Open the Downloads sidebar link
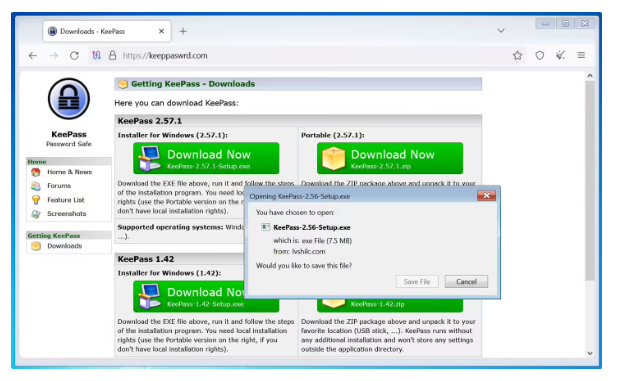 (64, 246)
